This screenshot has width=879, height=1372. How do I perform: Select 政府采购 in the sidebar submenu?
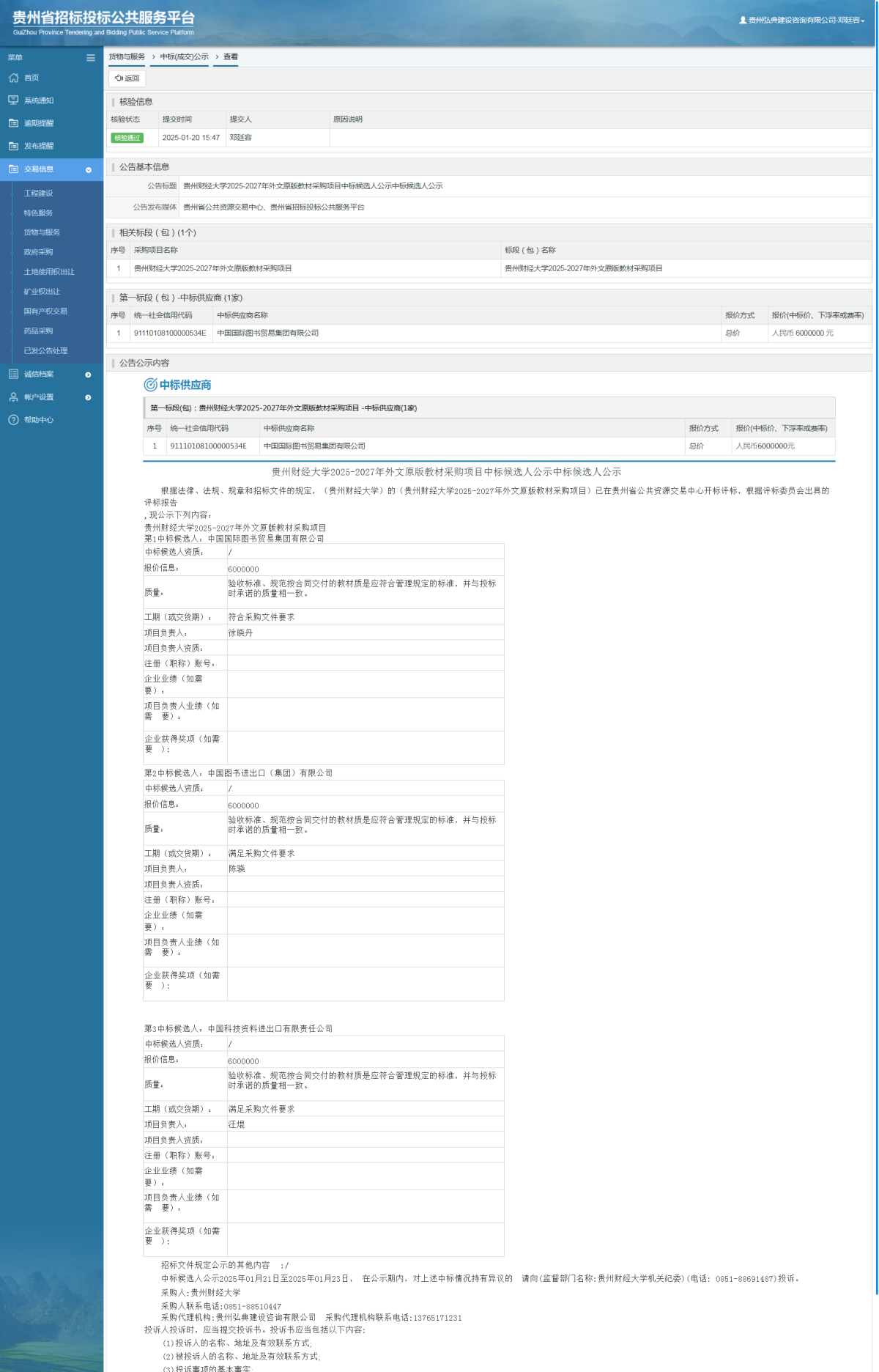pyautogui.click(x=38, y=252)
